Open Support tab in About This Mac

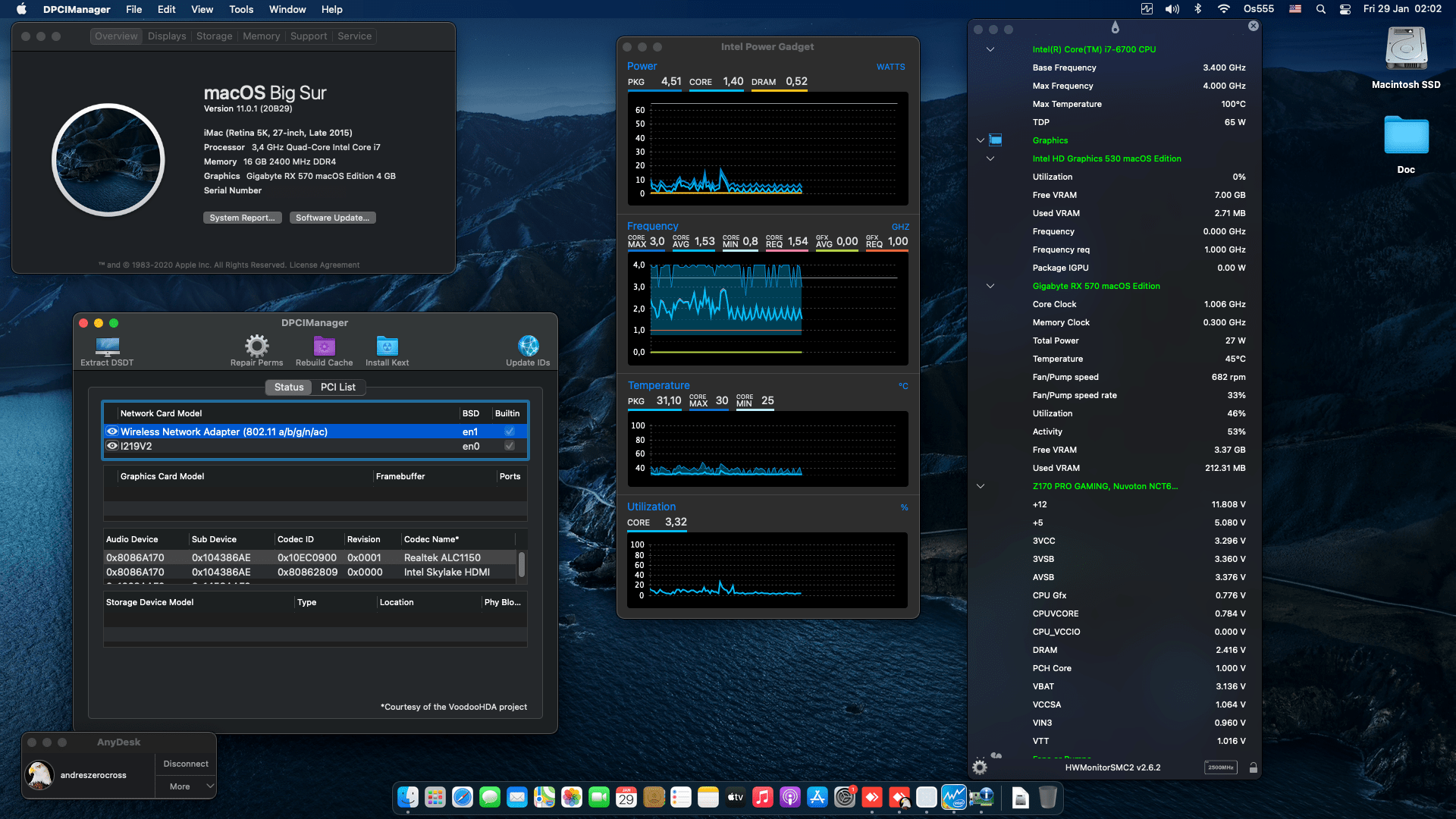click(x=309, y=36)
